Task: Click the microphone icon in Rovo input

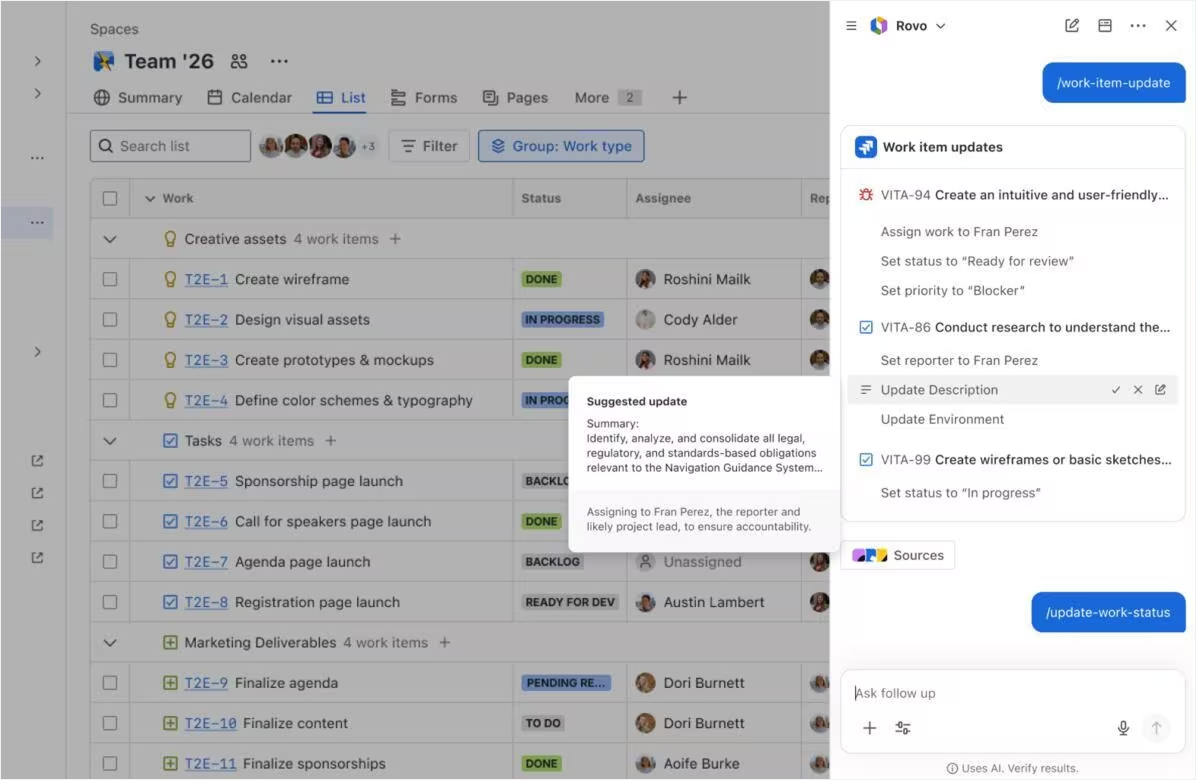Action: (x=1123, y=728)
